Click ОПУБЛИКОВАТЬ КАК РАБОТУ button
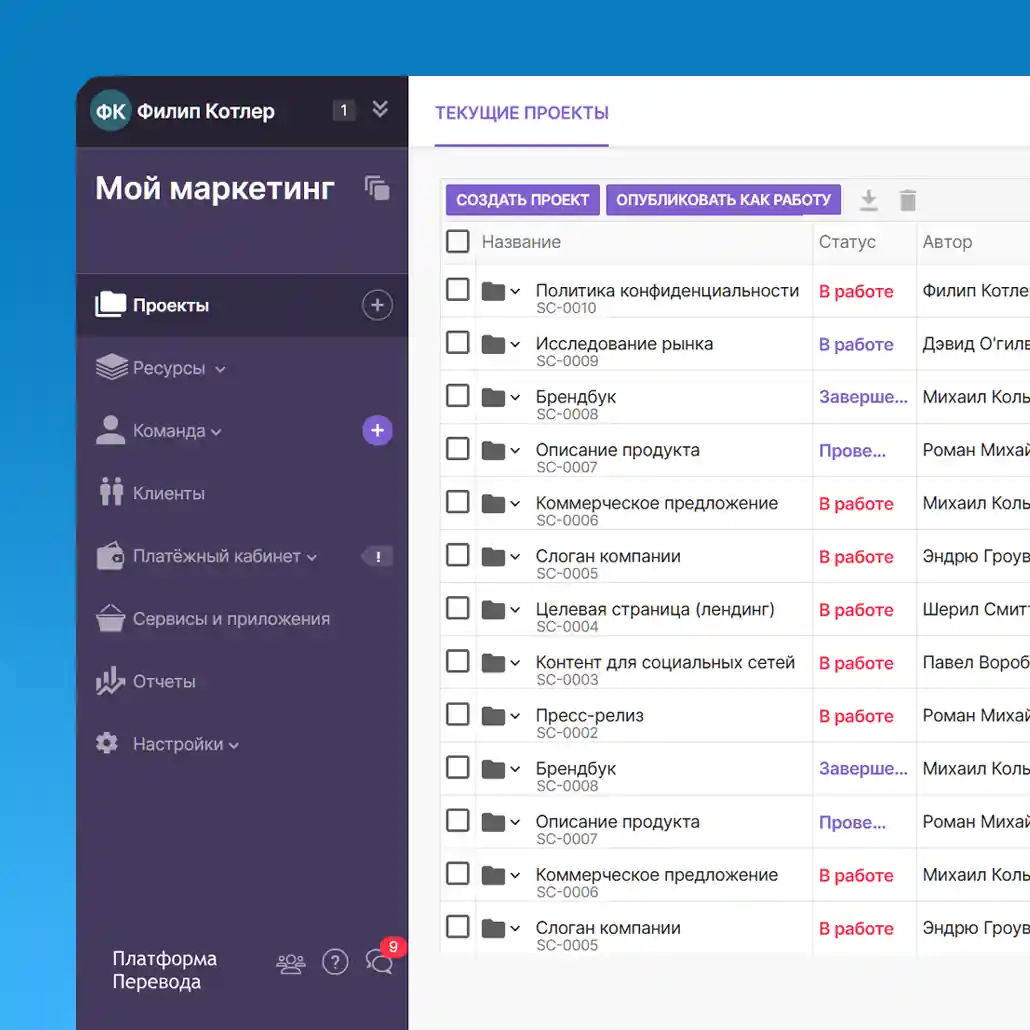Viewport: 1030px width, 1030px height. tap(723, 199)
